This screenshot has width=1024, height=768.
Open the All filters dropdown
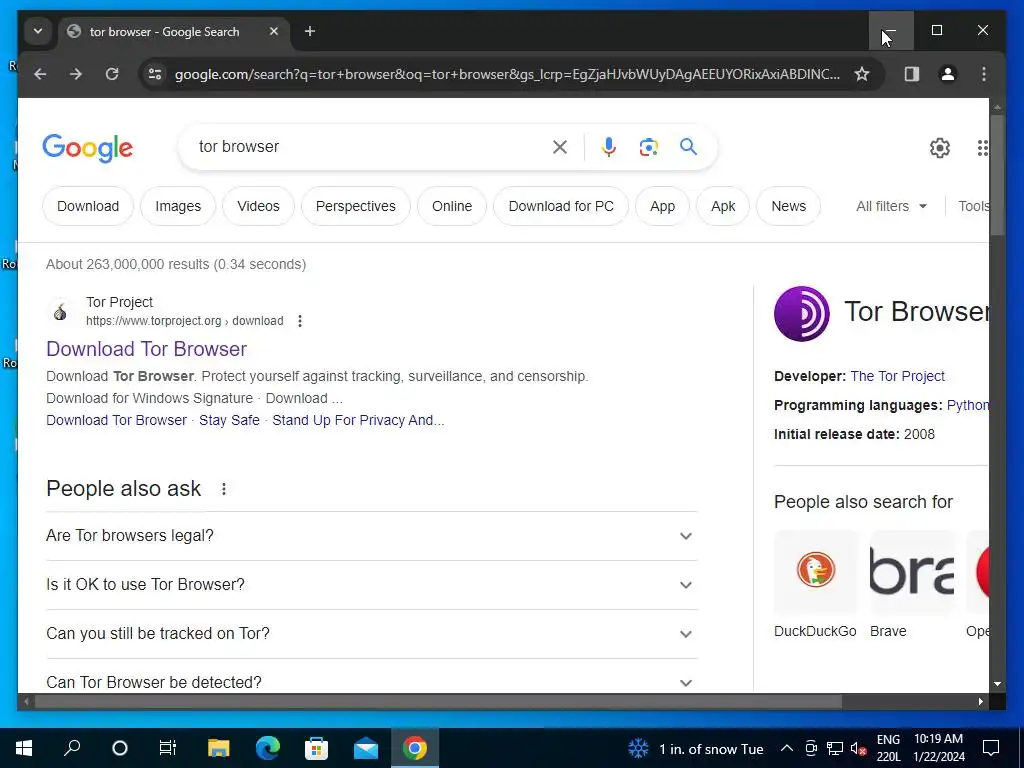tap(891, 206)
